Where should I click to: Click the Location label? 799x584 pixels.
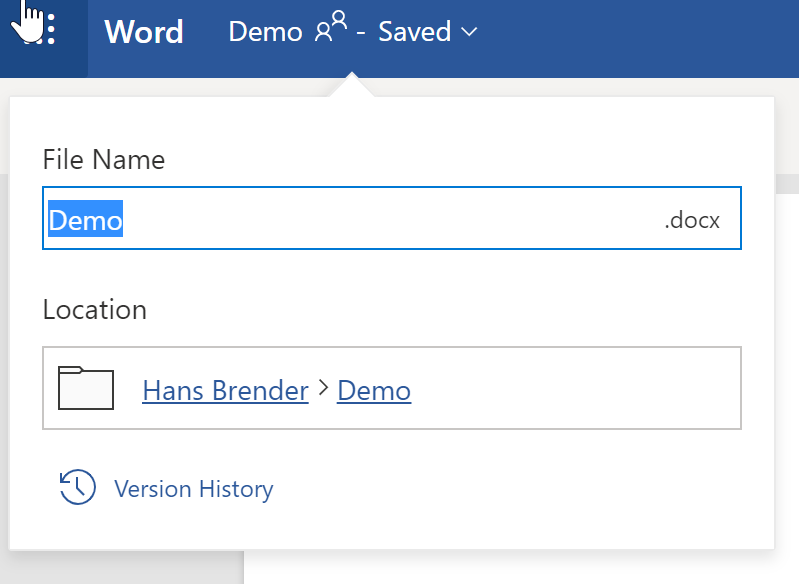click(95, 310)
